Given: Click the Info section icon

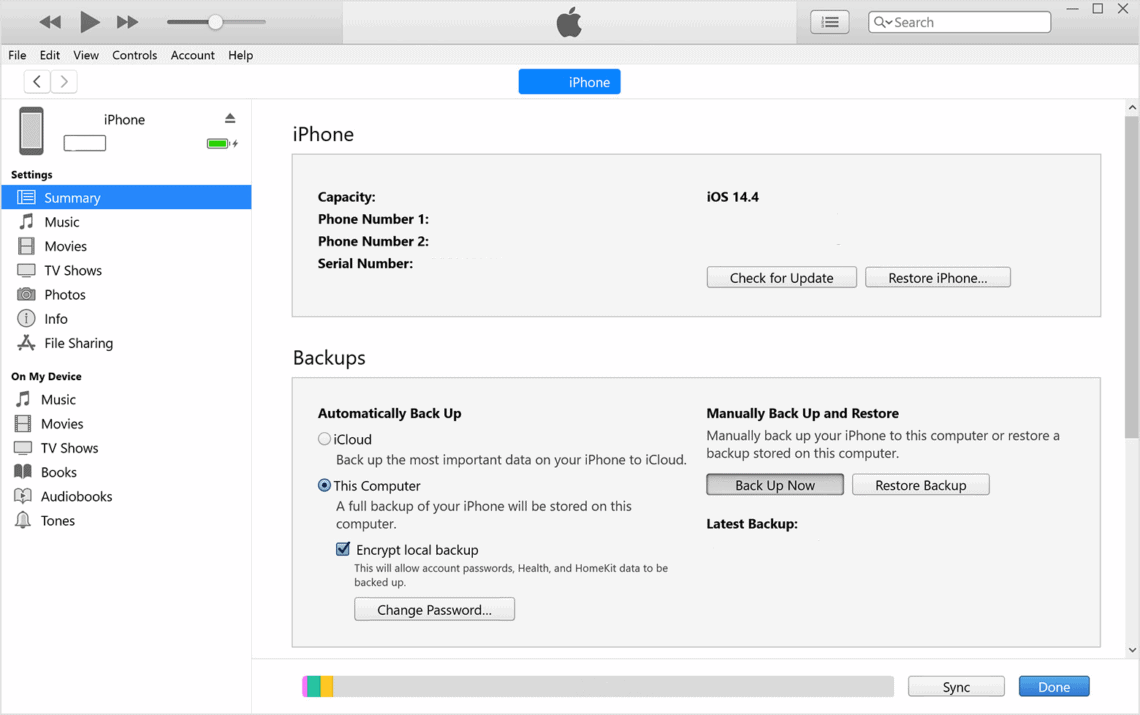Looking at the screenshot, I should click(x=29, y=318).
